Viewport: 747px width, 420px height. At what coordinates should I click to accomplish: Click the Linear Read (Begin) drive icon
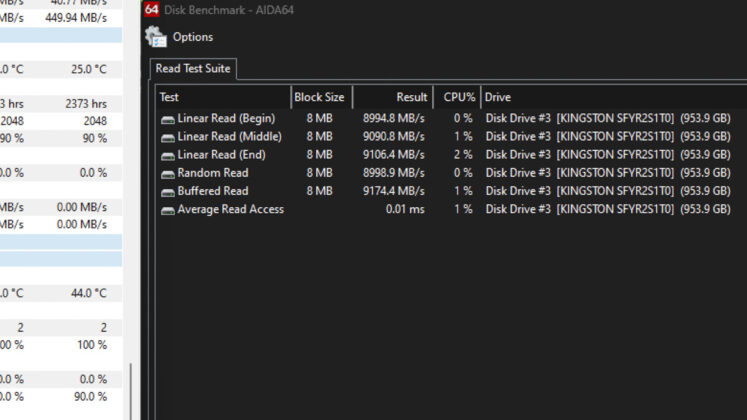point(168,120)
